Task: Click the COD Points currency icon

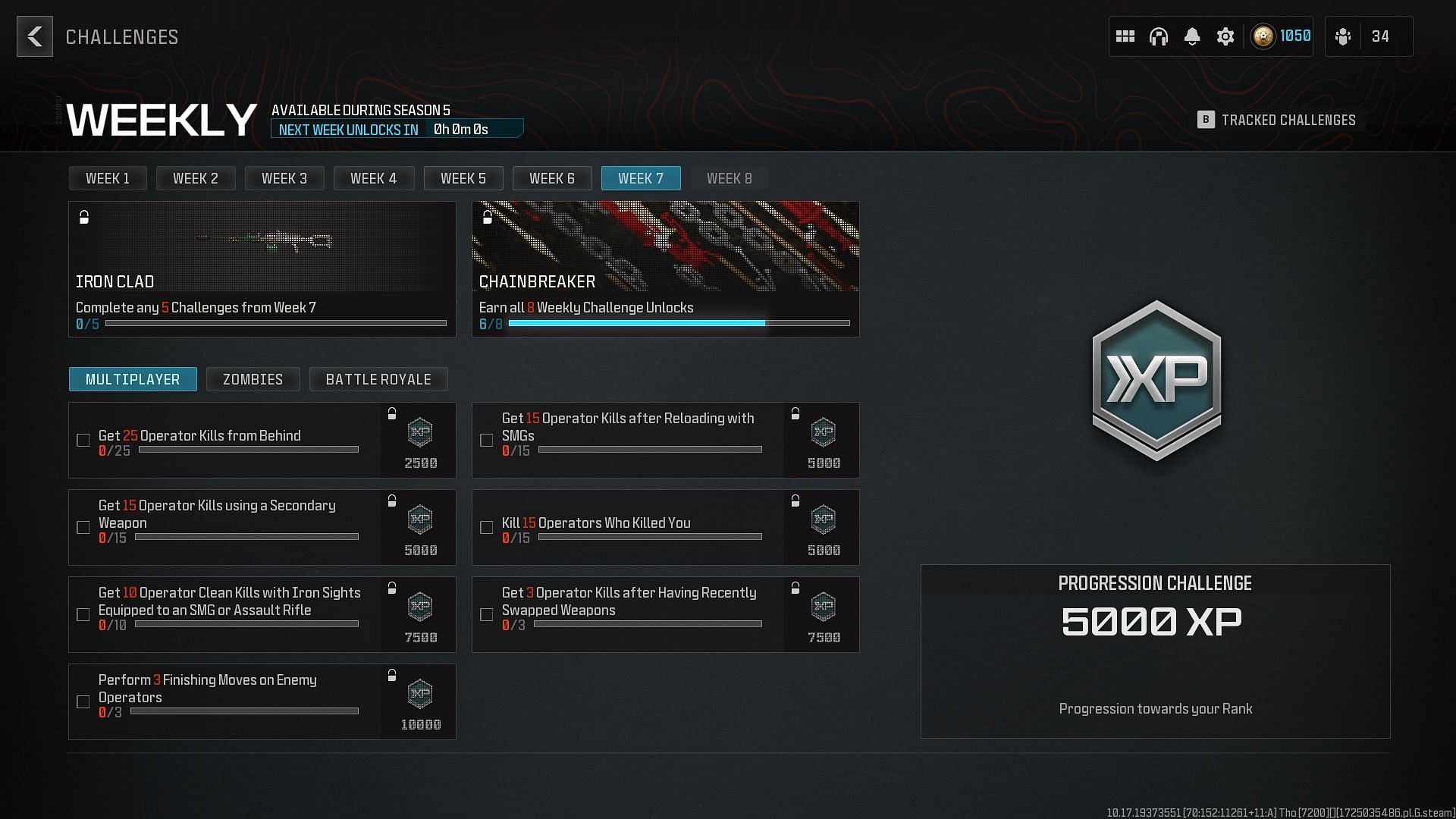Action: pyautogui.click(x=1262, y=36)
